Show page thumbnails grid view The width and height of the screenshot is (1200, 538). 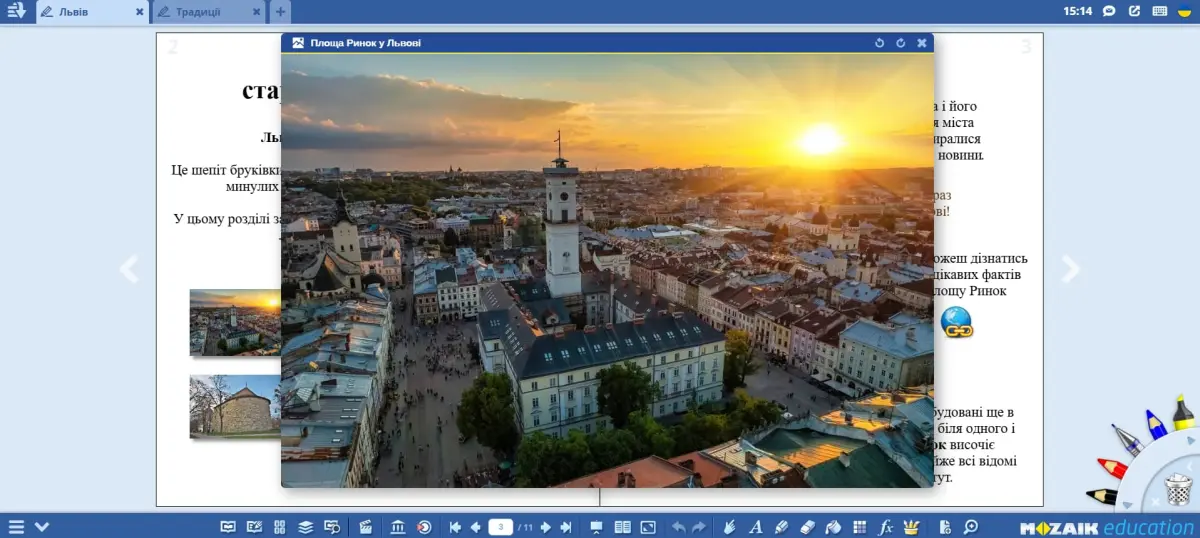pyautogui.click(x=280, y=526)
